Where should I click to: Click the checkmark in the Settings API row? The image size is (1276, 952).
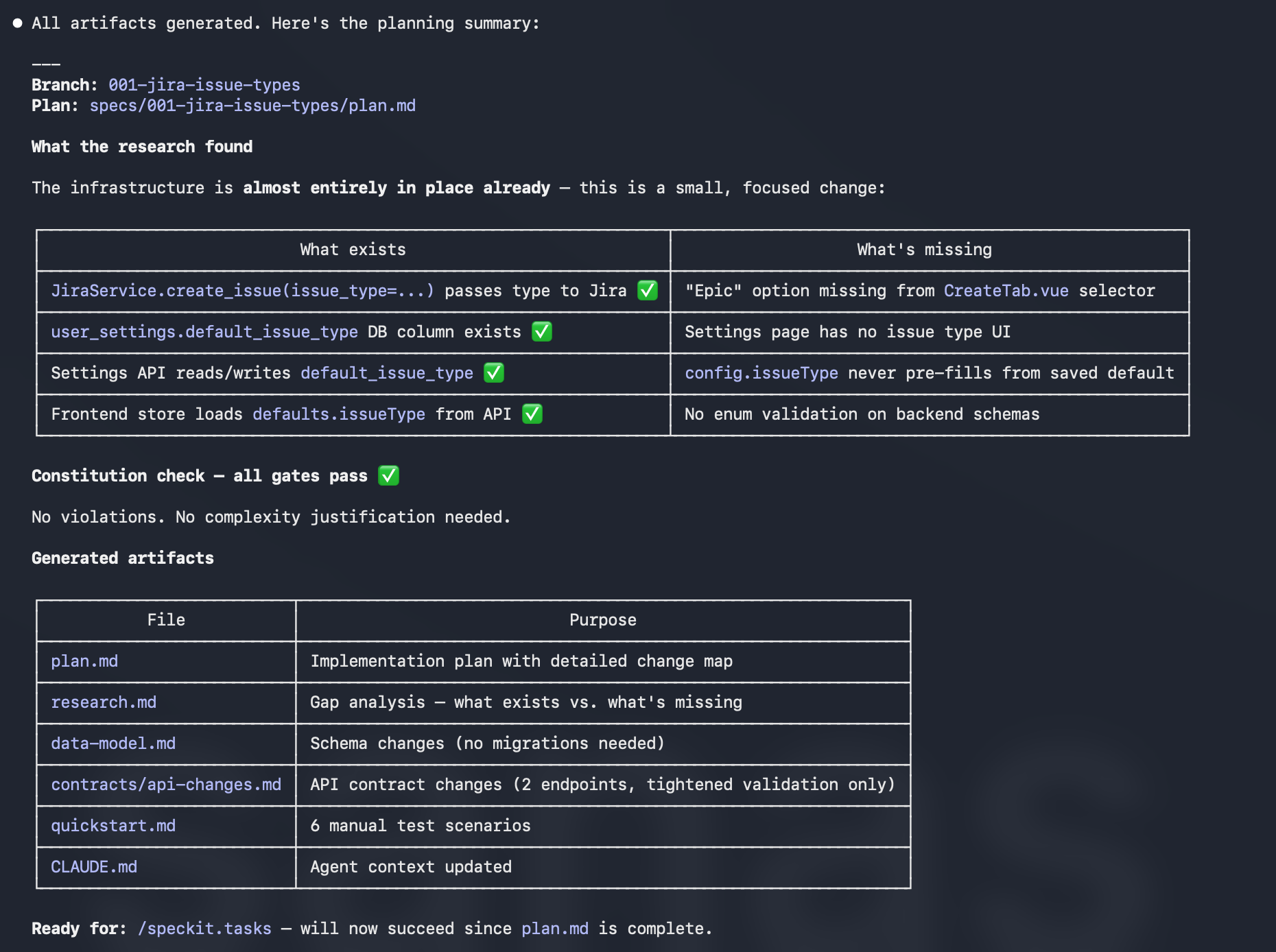coord(494,373)
